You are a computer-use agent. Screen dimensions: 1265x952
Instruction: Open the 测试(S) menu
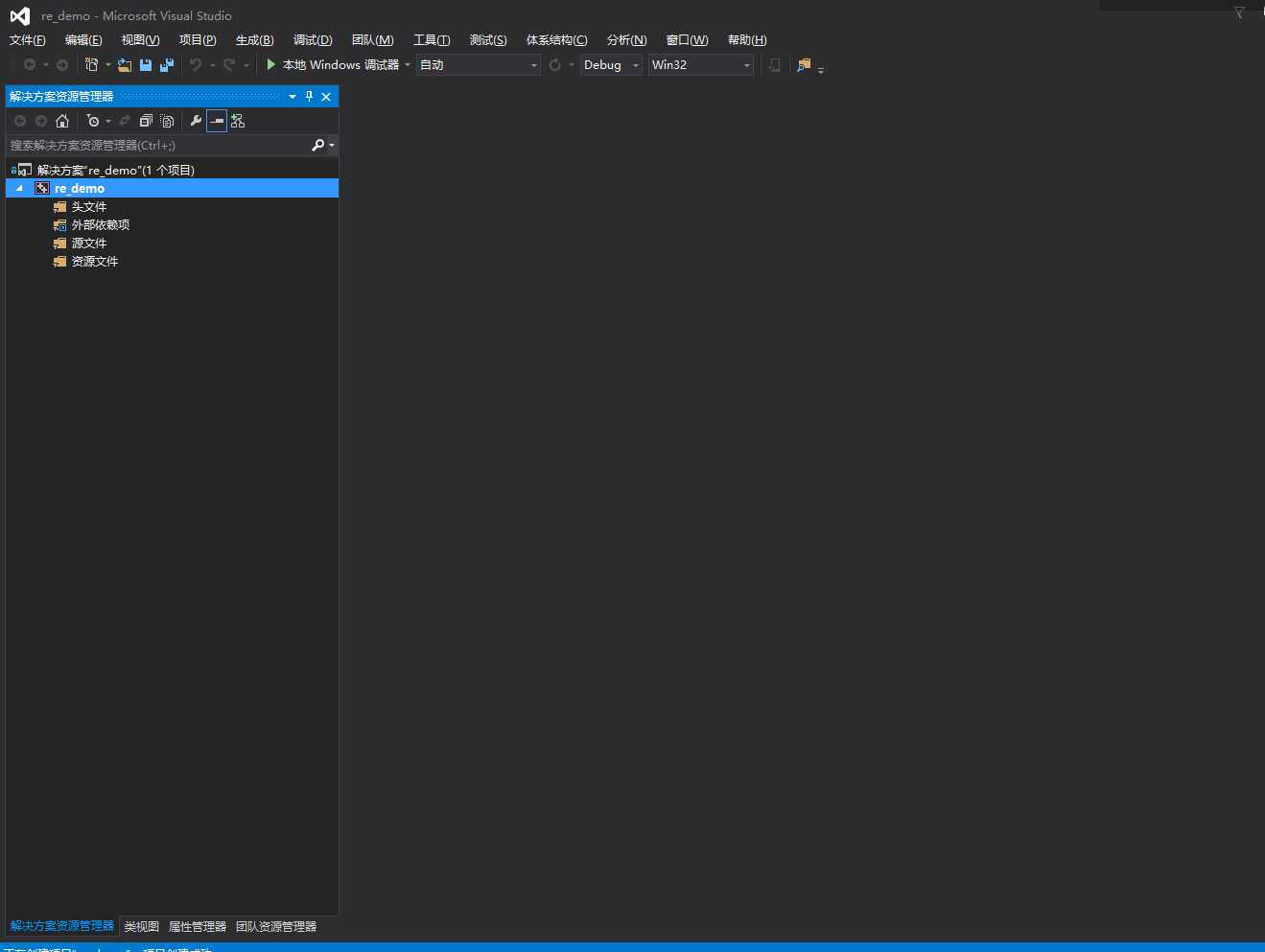(488, 39)
